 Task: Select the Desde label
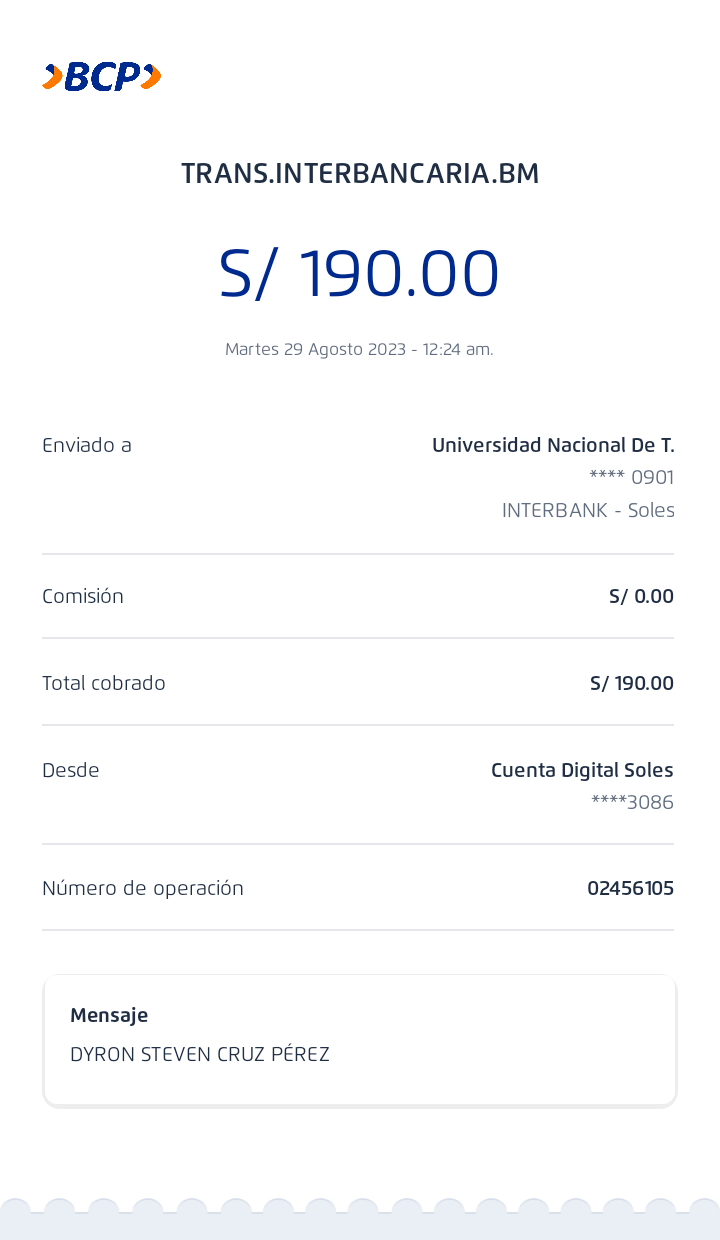point(71,770)
